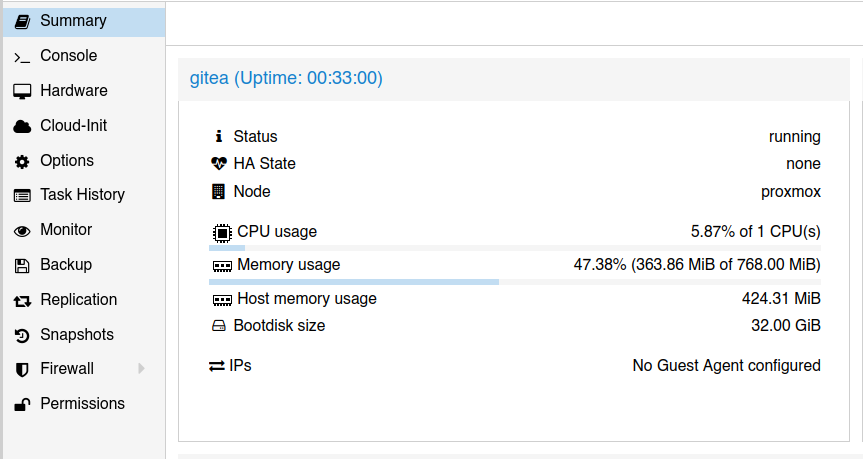Click the Replication arrows icon

[22, 300]
